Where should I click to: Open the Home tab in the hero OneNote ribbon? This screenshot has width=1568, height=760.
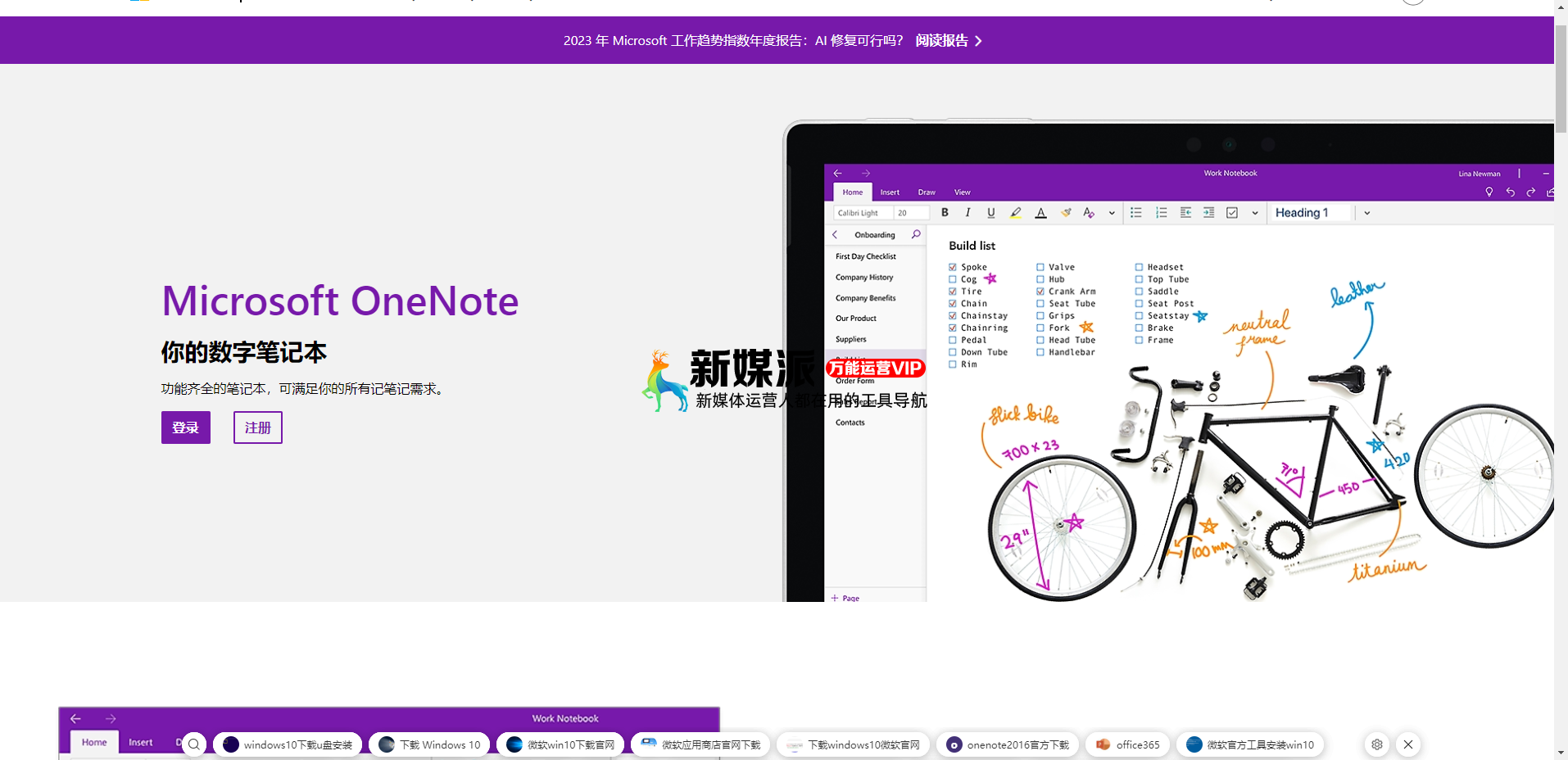[x=853, y=192]
